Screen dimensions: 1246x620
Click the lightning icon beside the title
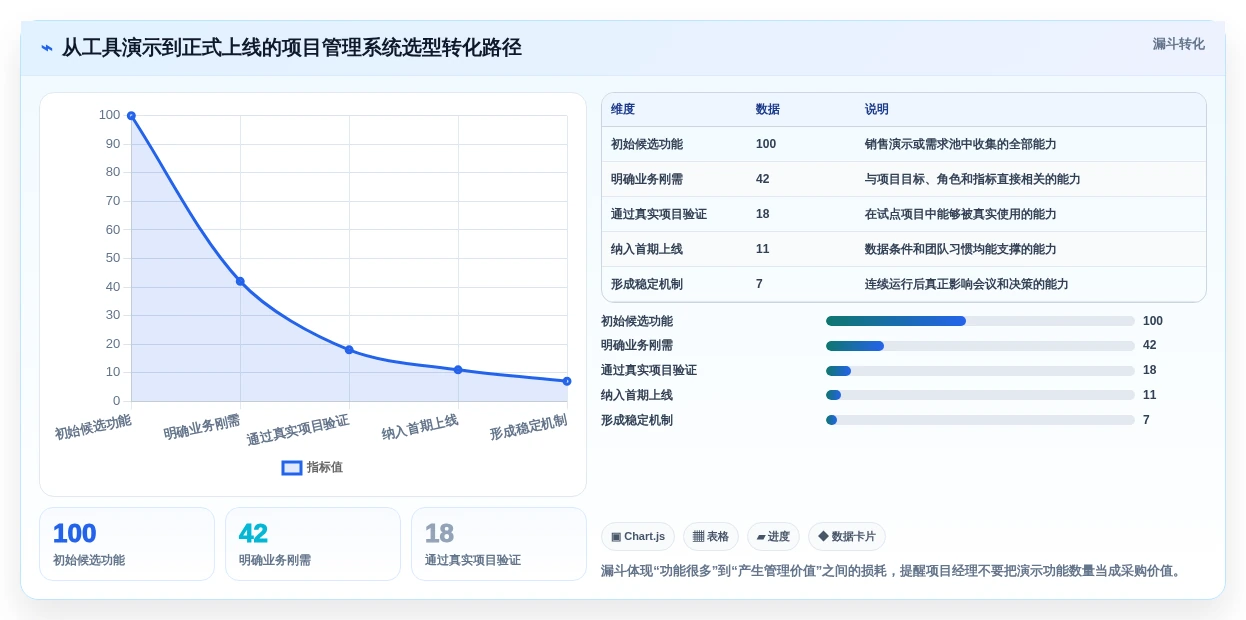click(47, 48)
